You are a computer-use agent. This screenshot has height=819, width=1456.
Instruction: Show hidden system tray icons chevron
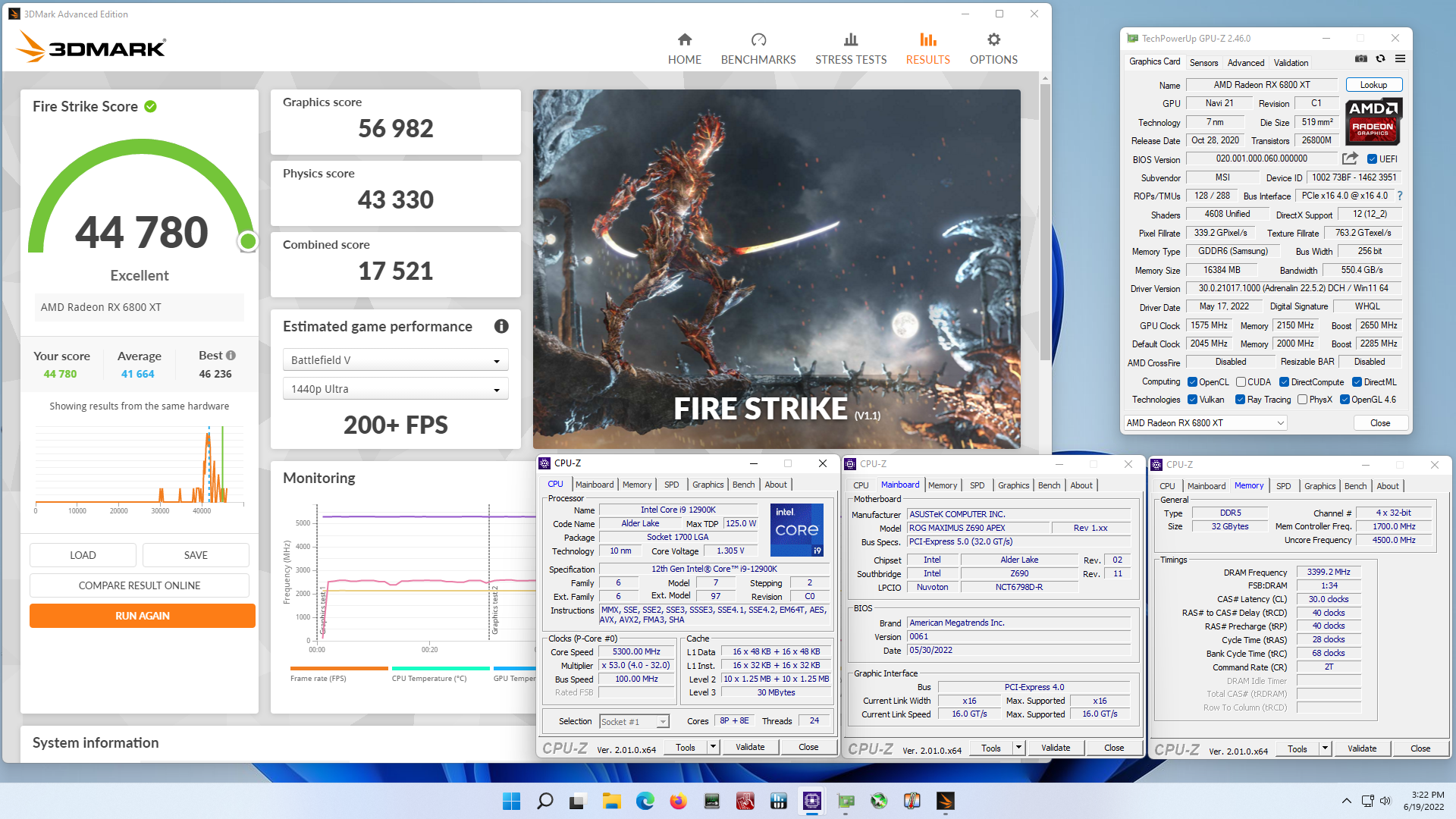(x=1346, y=801)
